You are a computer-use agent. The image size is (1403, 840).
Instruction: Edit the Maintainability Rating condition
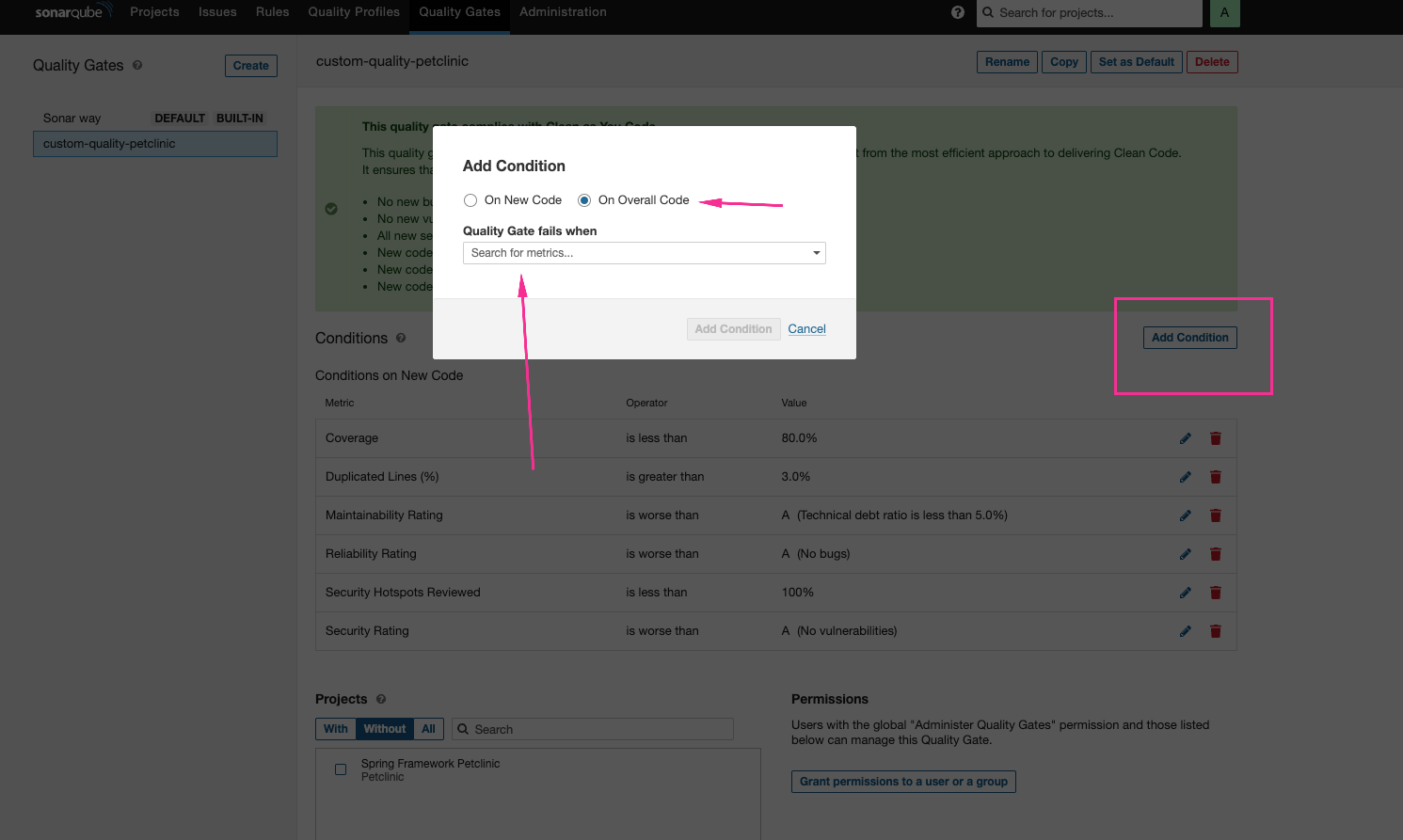click(1185, 515)
